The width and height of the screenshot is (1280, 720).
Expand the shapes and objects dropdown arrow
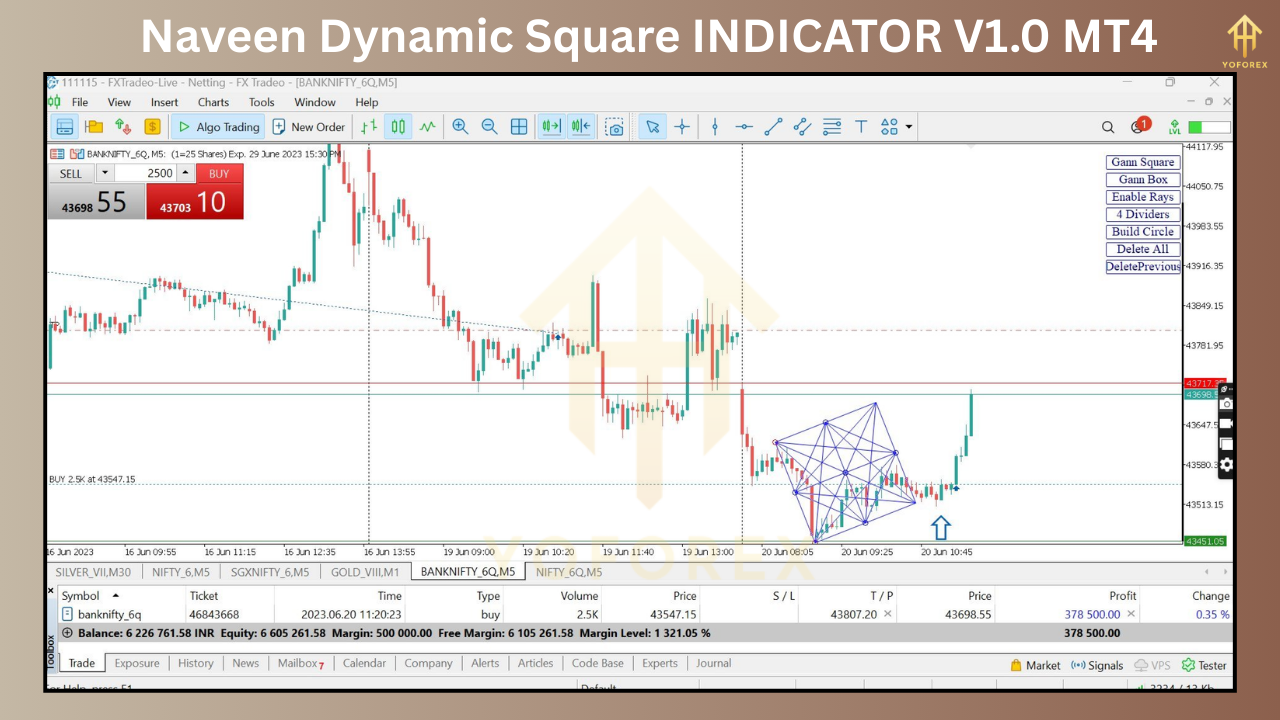(x=909, y=127)
